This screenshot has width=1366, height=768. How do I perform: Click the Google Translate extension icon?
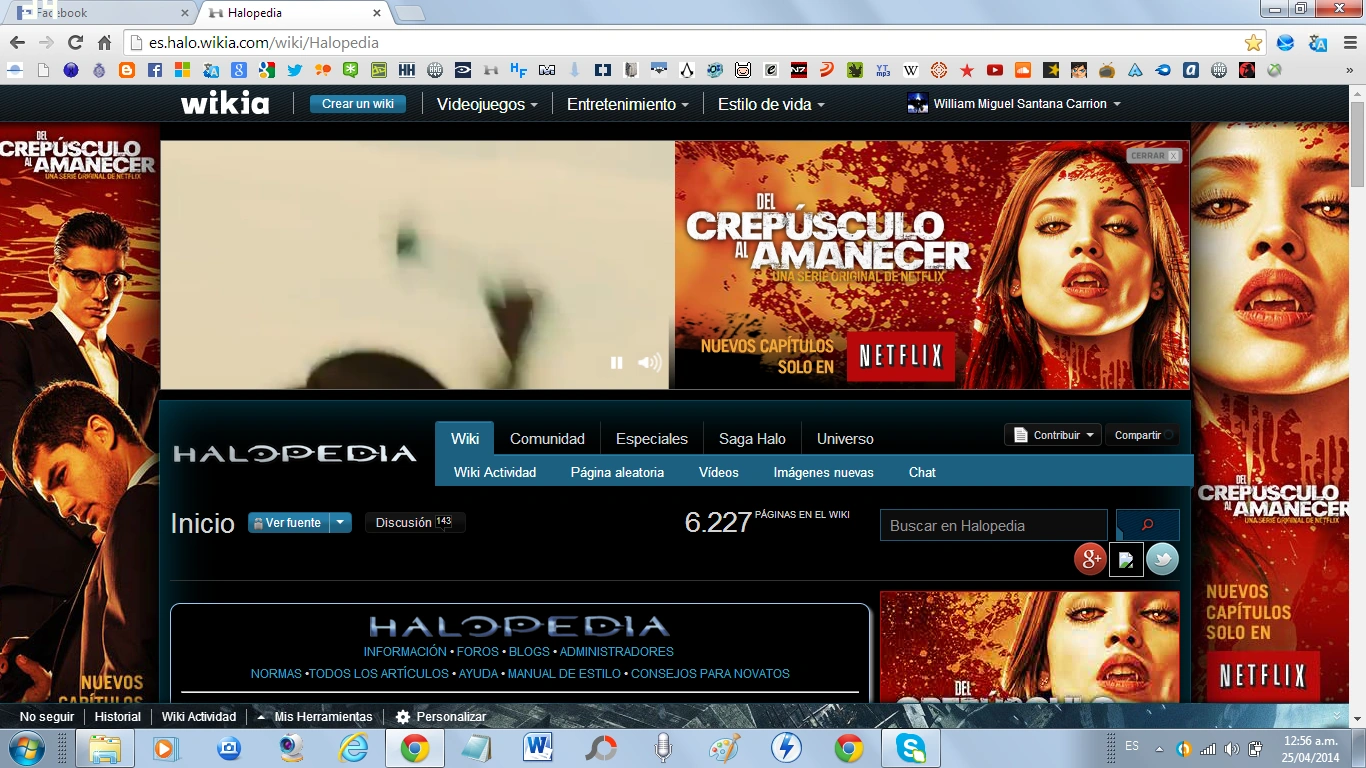tap(1318, 43)
